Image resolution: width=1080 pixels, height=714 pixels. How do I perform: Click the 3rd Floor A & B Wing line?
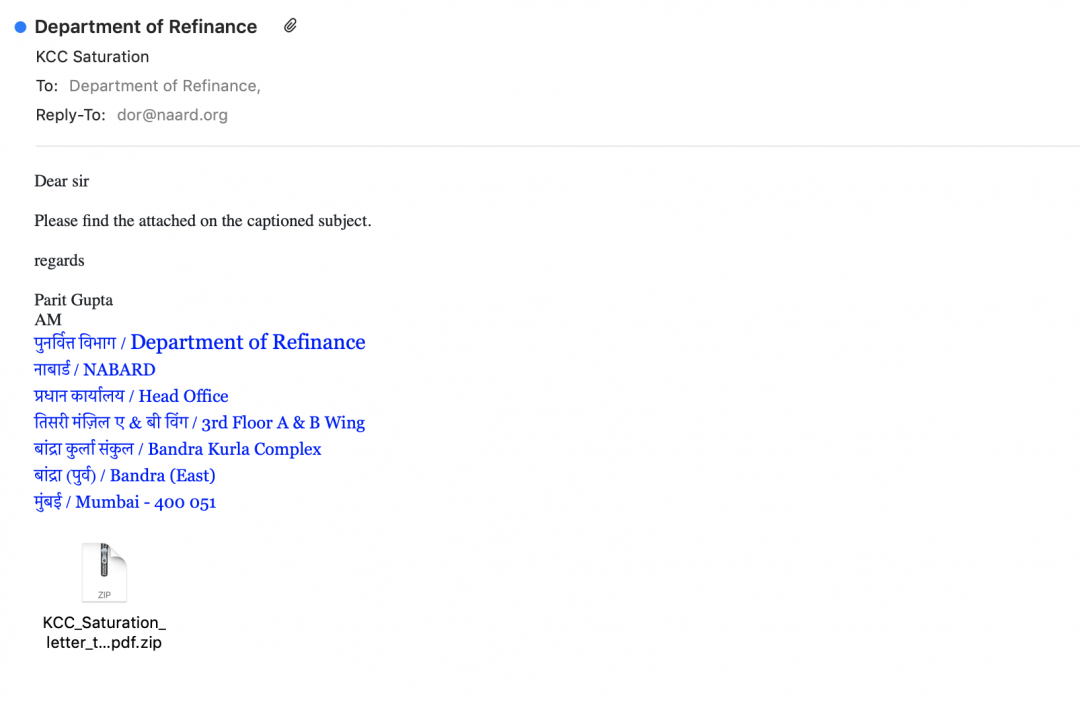pyautogui.click(x=283, y=423)
